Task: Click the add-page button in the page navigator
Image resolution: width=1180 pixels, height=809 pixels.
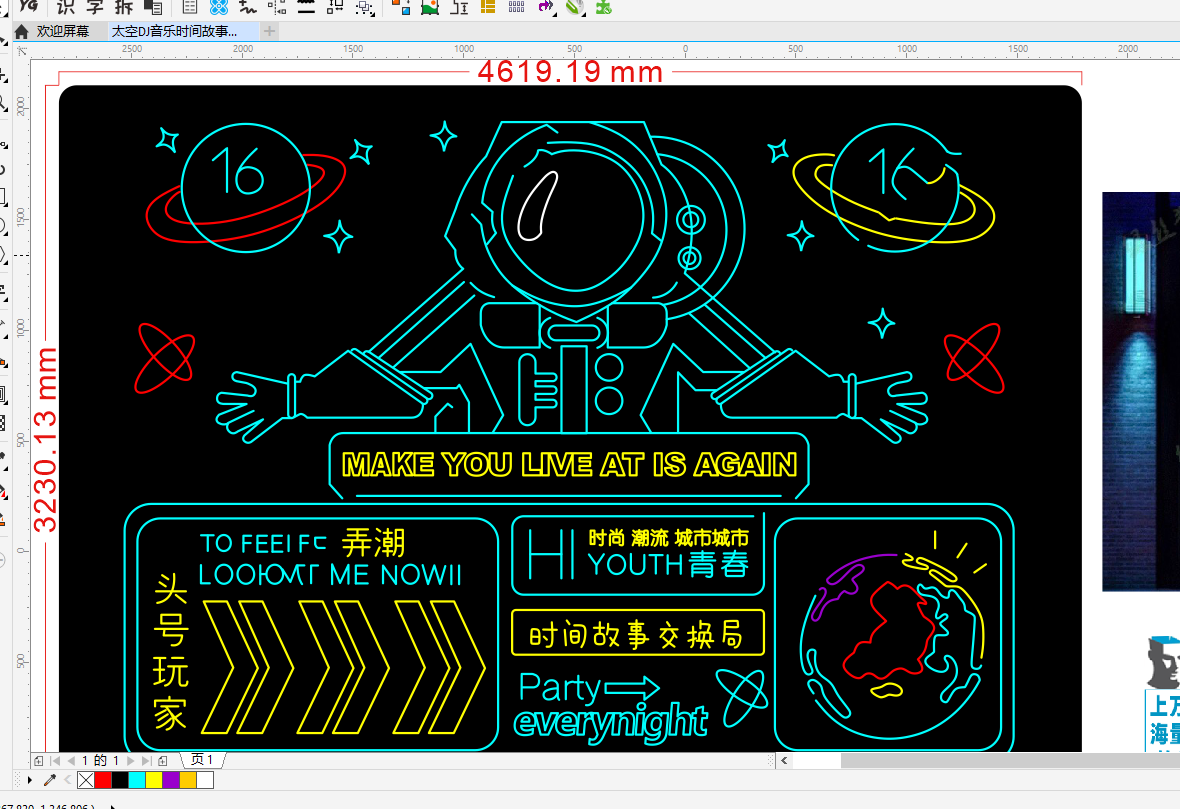Action: (38, 760)
